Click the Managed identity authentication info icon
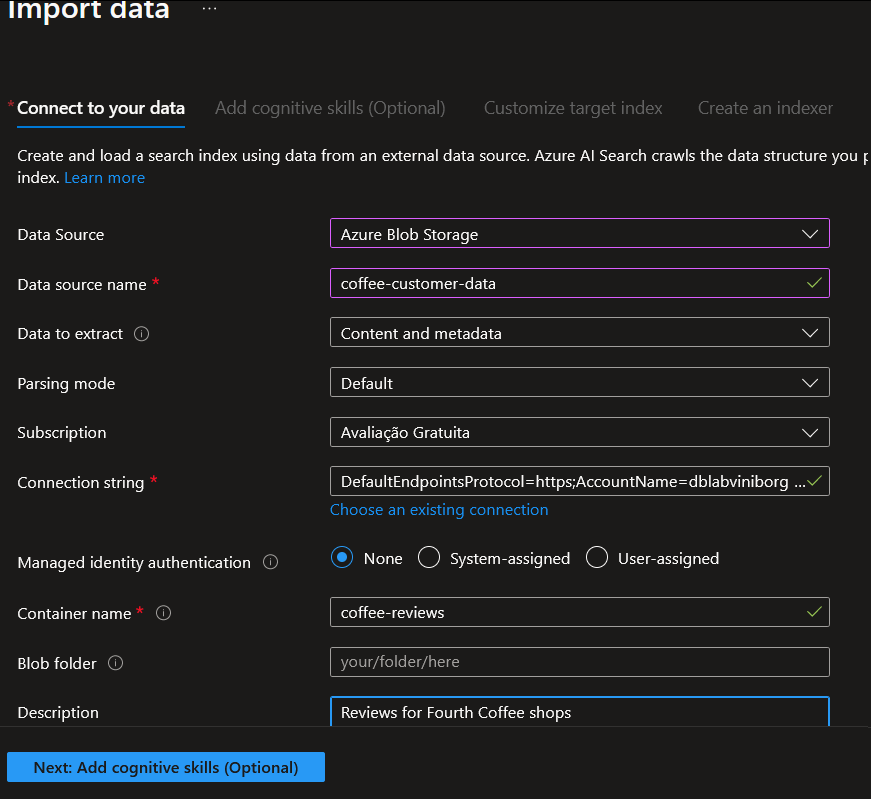Image resolution: width=871 pixels, height=799 pixels. pos(270,562)
